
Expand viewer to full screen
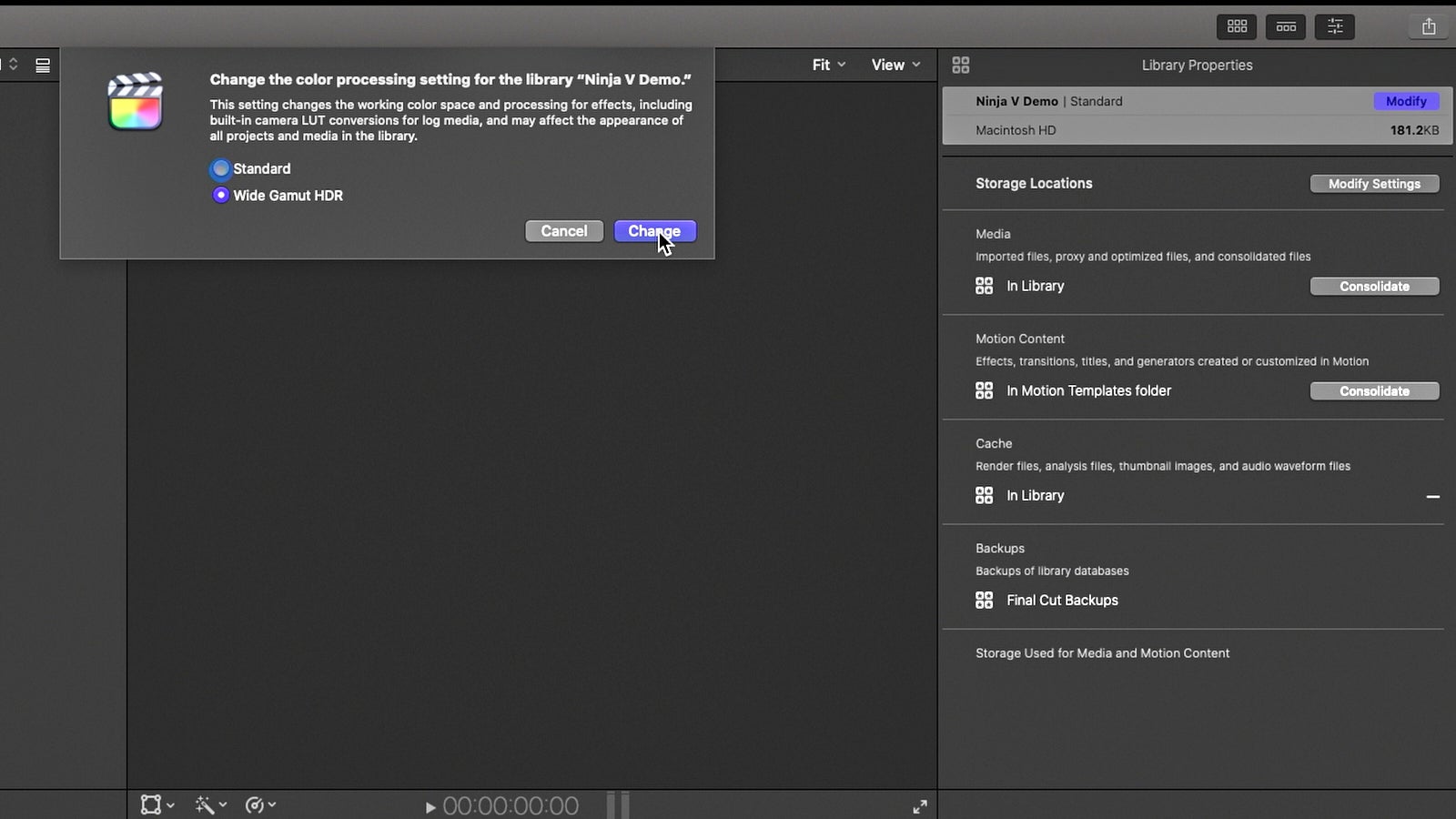[x=920, y=806]
